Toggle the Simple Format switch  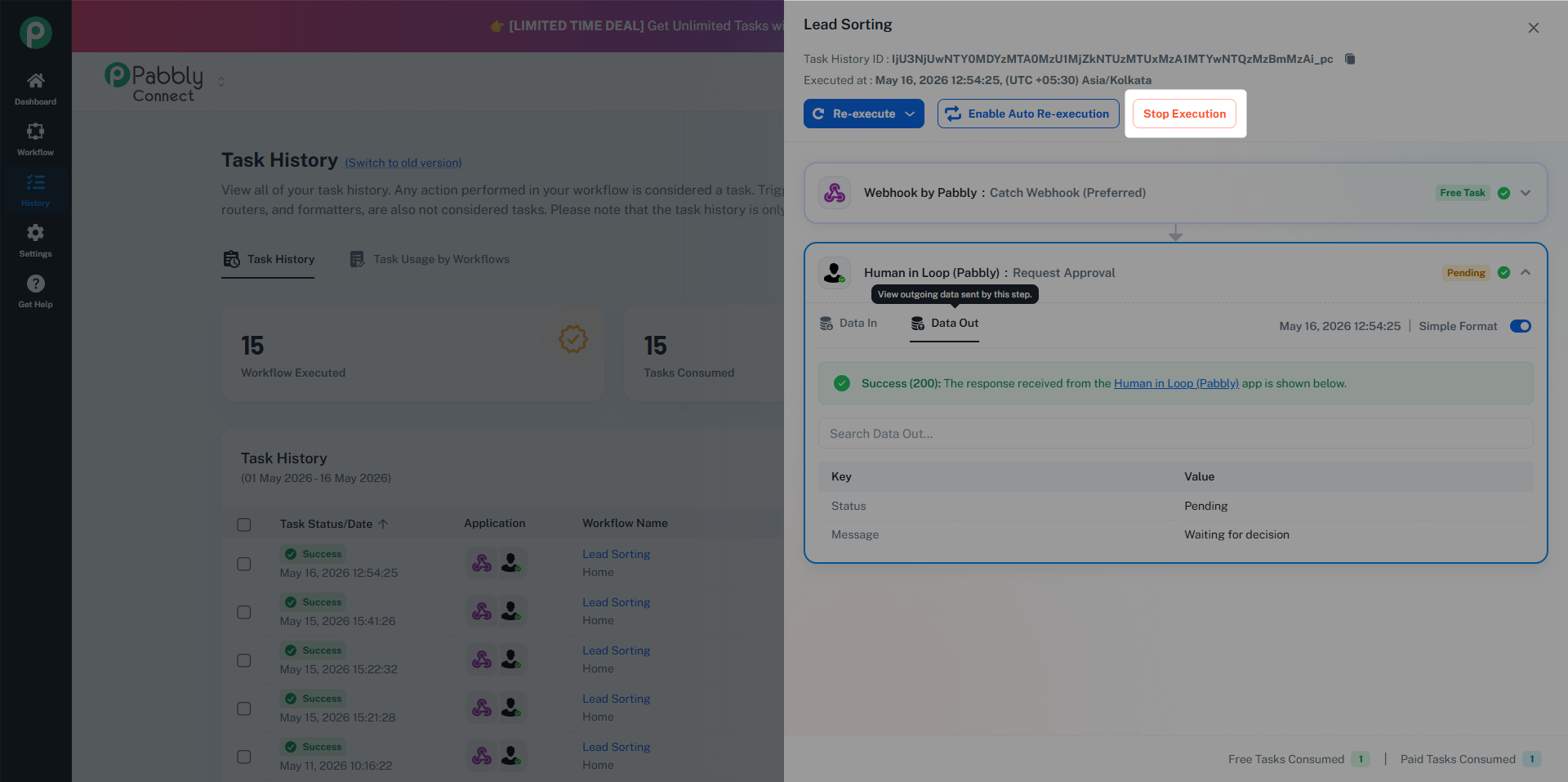coord(1521,326)
